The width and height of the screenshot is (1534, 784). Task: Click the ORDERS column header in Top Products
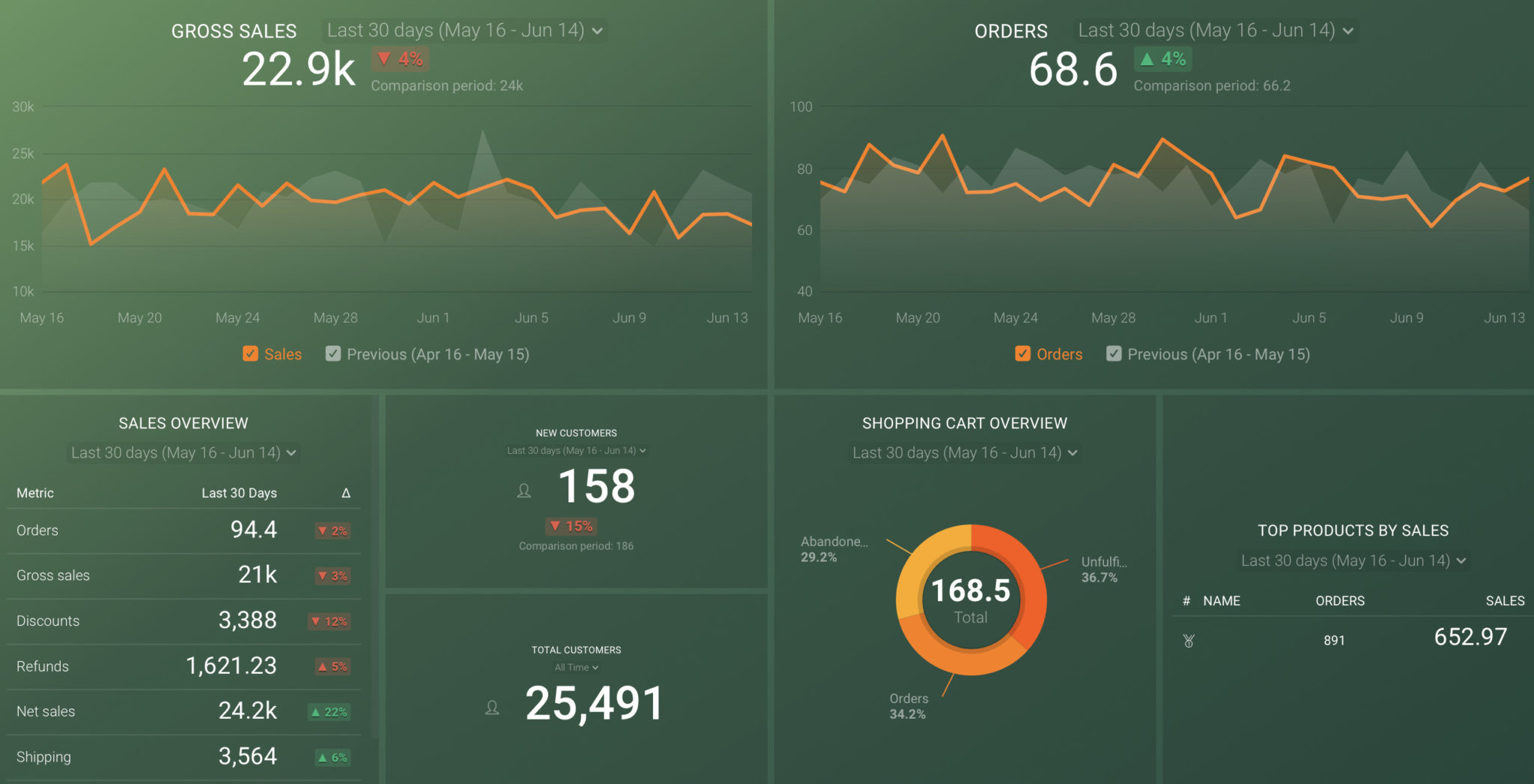click(1340, 601)
